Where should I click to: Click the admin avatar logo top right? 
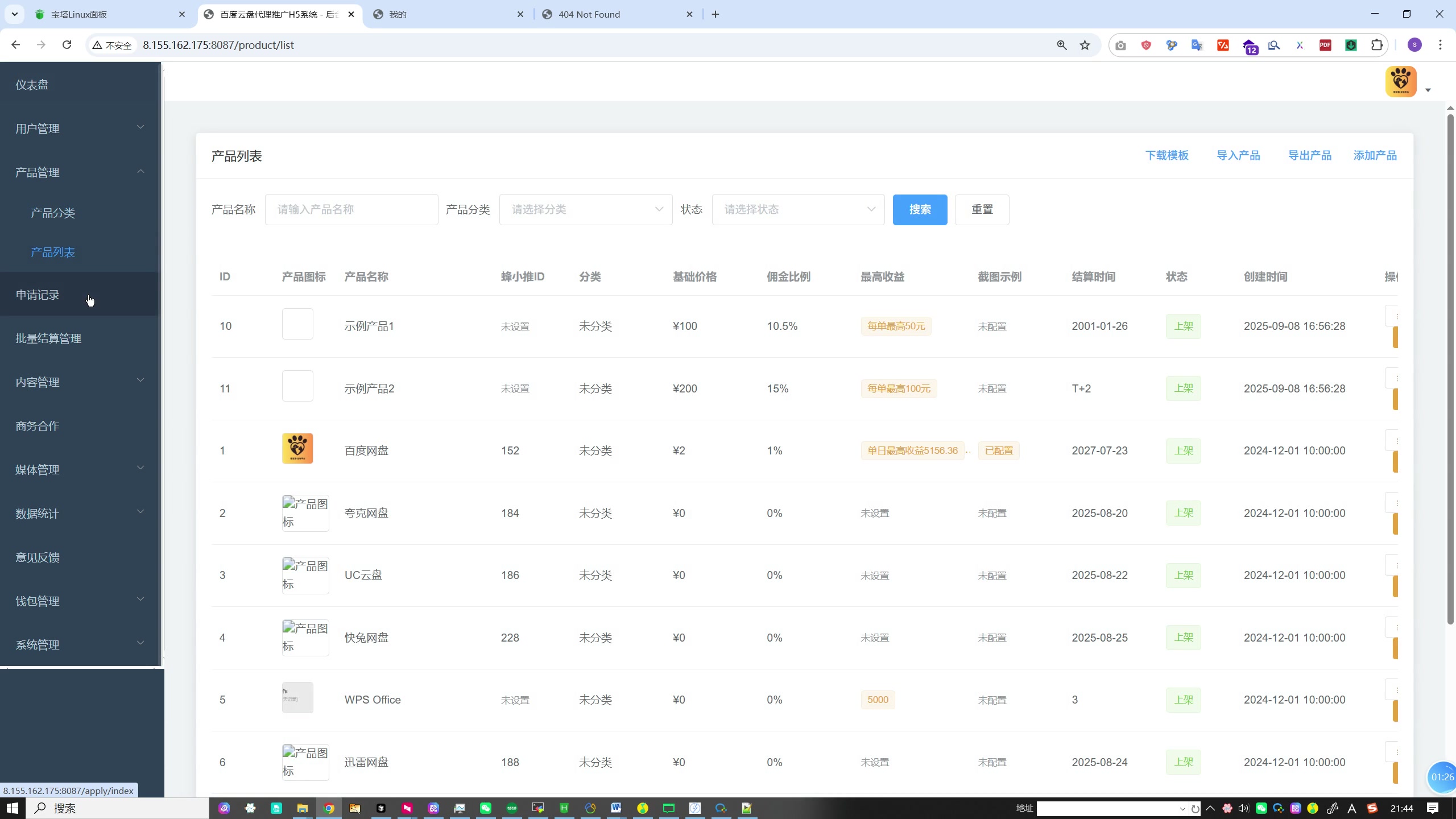click(1401, 81)
